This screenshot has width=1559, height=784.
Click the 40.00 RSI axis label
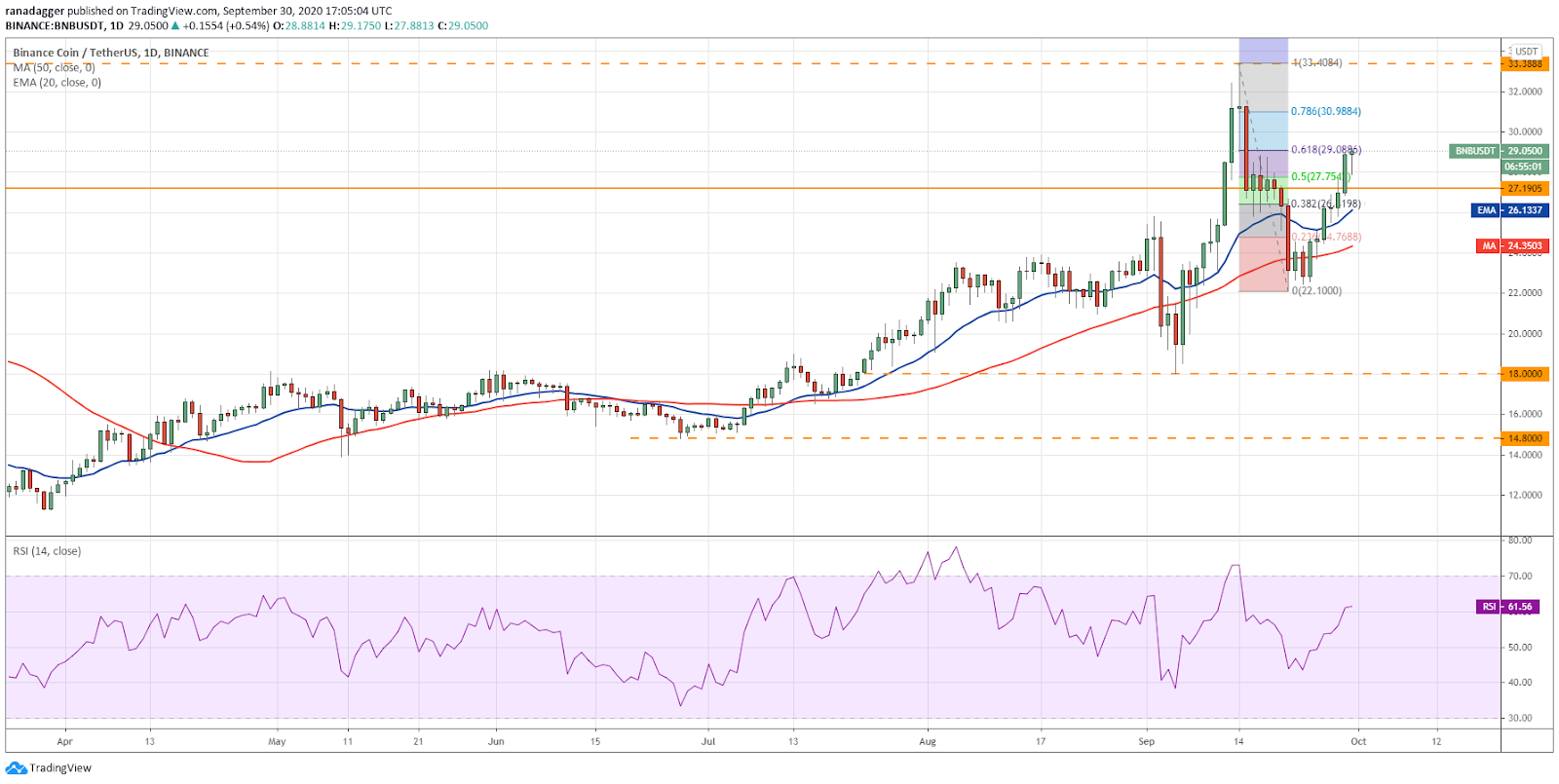coord(1520,683)
